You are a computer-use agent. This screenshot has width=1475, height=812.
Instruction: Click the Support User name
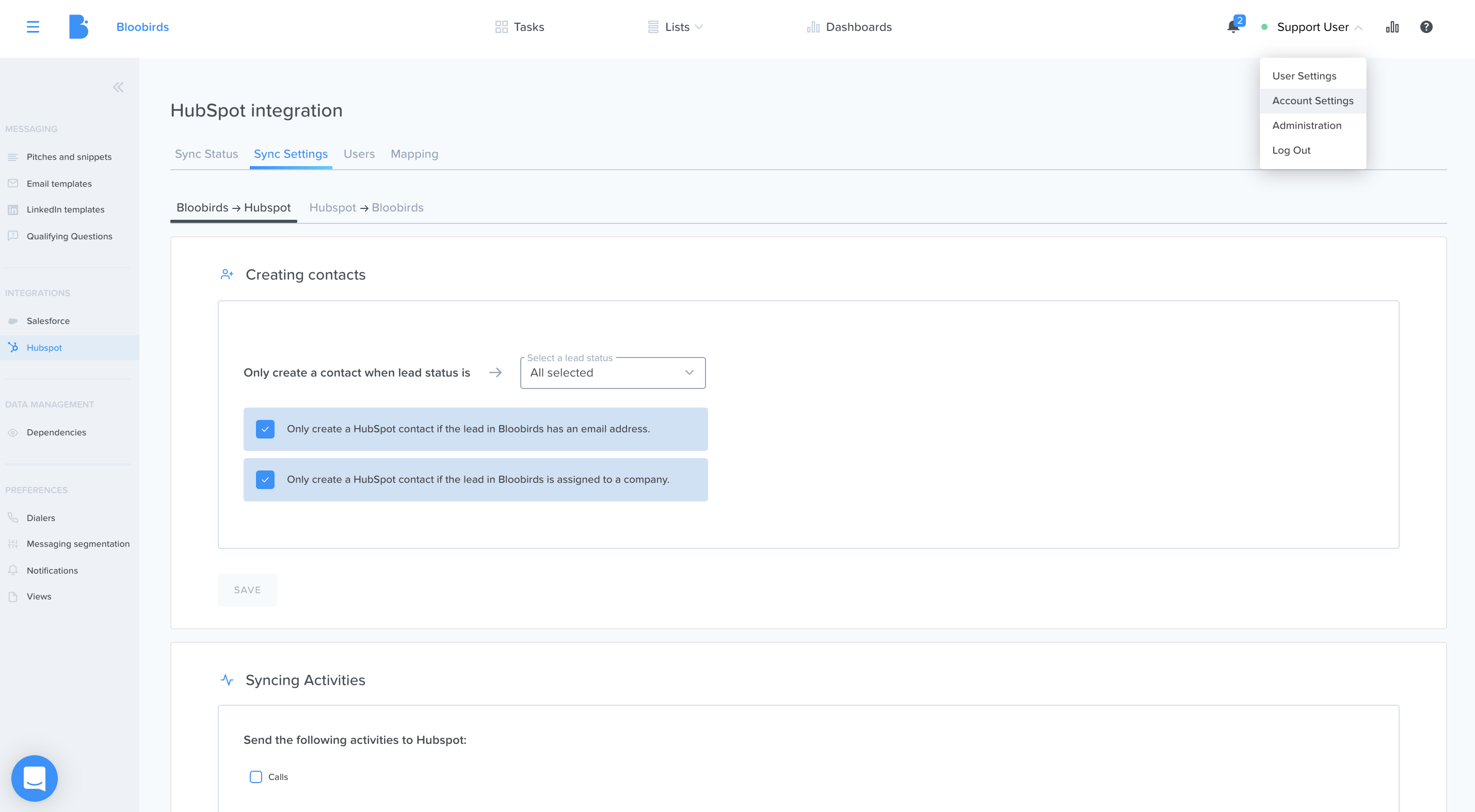coord(1312,27)
